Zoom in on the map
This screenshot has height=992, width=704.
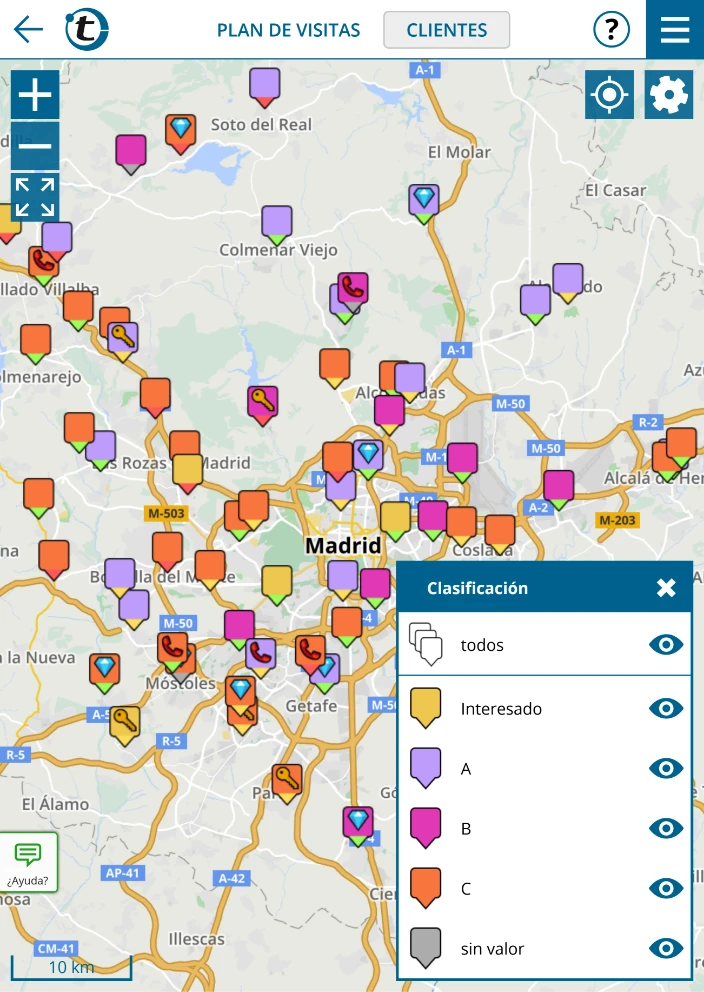(35, 96)
